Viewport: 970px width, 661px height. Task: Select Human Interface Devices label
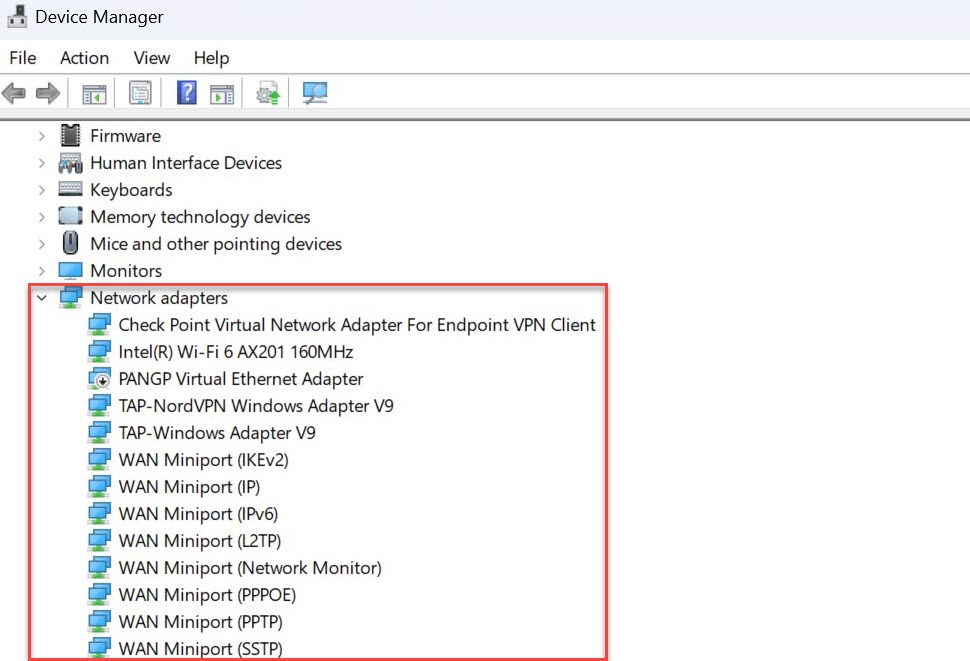pyautogui.click(x=186, y=163)
